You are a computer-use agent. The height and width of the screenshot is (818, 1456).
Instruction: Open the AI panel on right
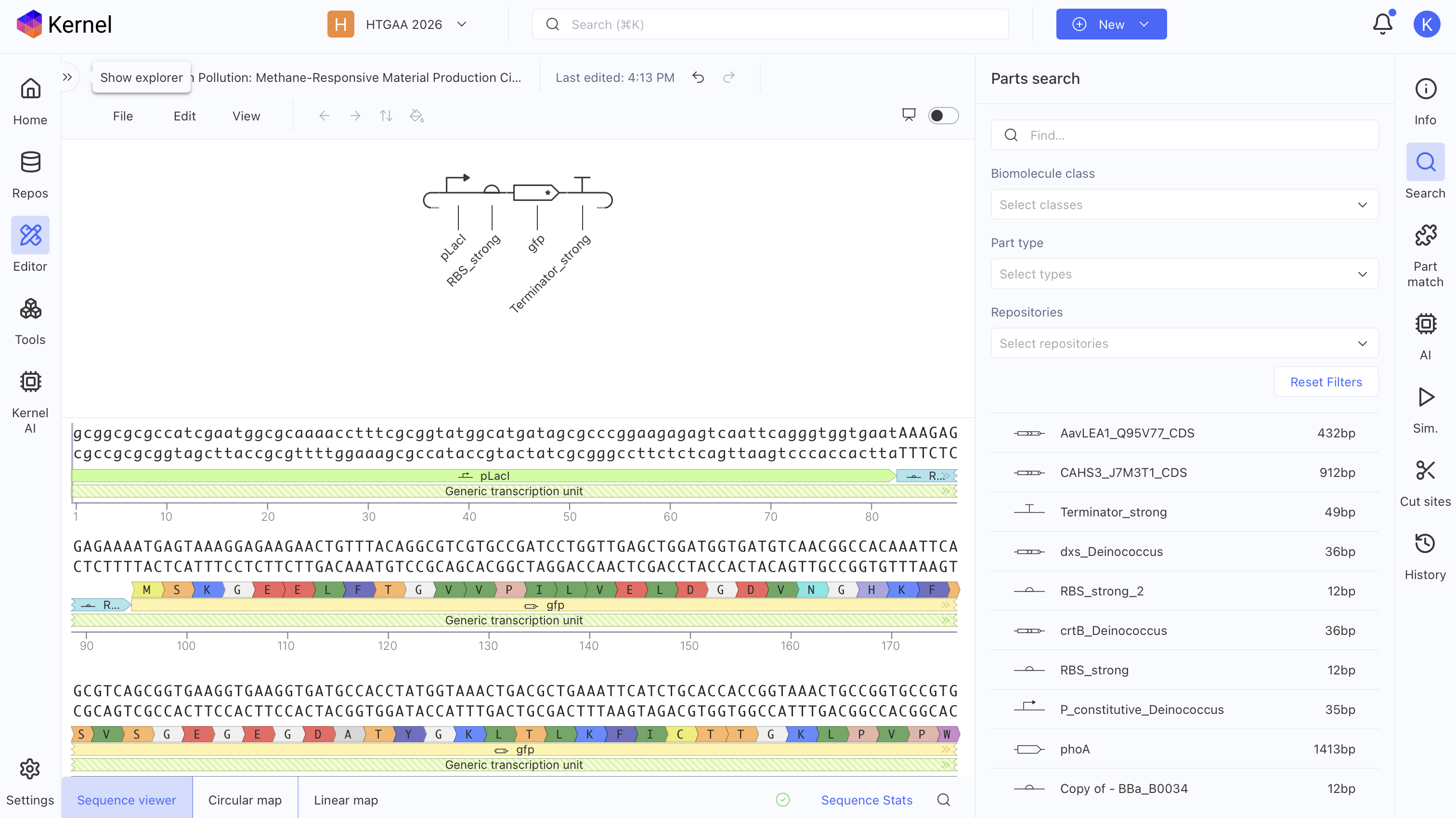tap(1425, 337)
